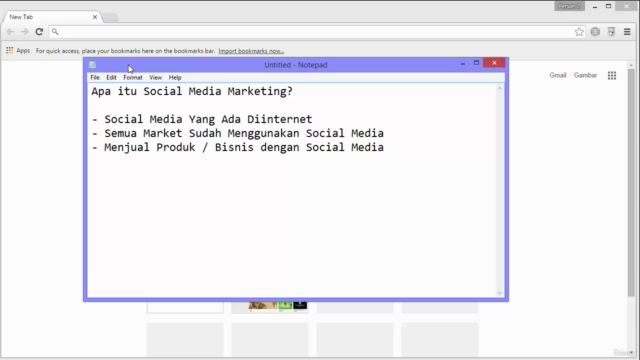This screenshot has width=640, height=360.
Task: Click the red extension icon in Chrome toolbar
Action: (611, 32)
